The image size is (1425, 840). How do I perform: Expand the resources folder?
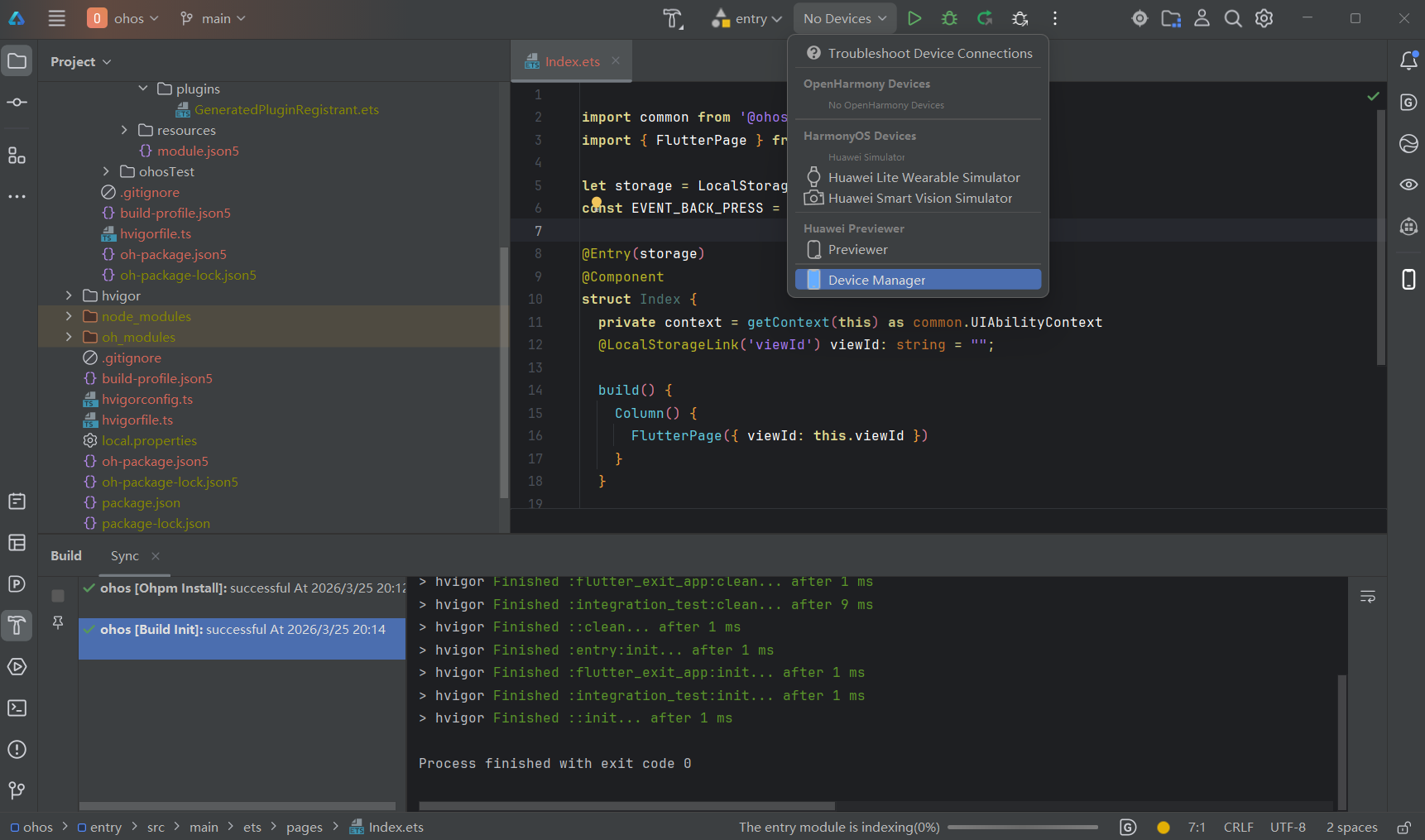(x=124, y=130)
